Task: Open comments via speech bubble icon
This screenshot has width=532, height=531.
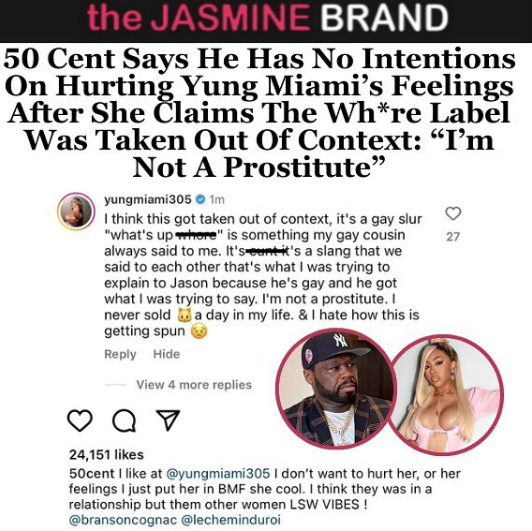Action: click(124, 421)
